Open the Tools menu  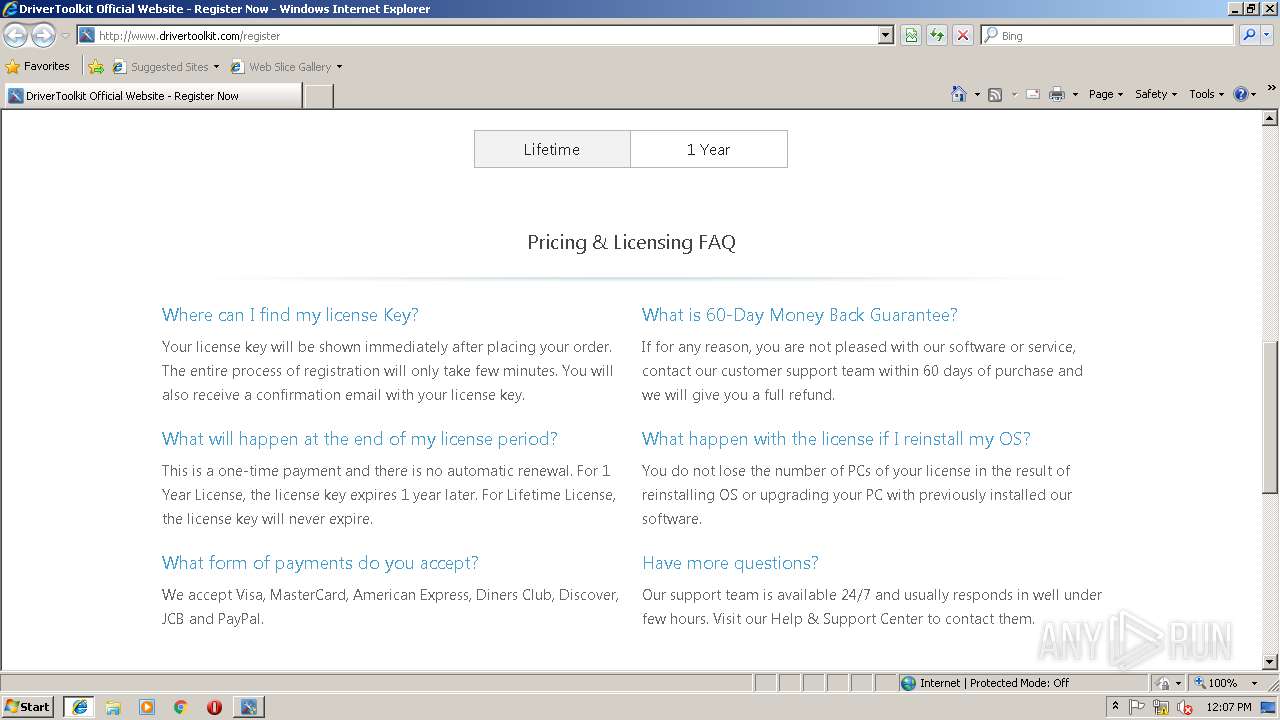click(1206, 94)
